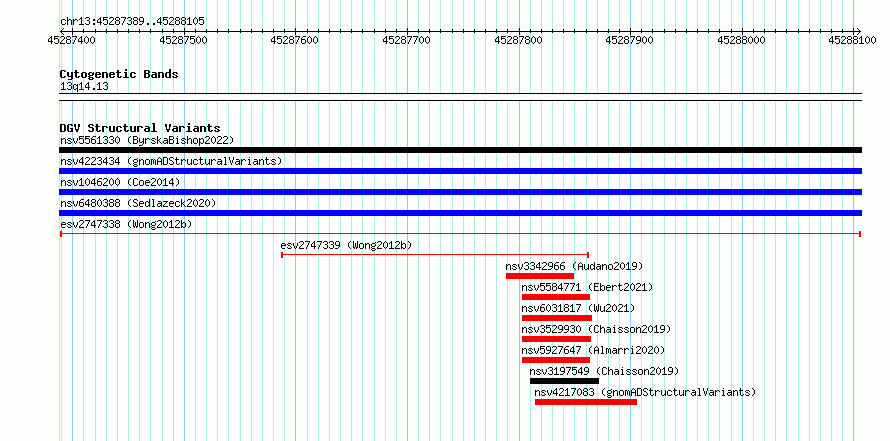Click the nsv4223434 (gnomADStructuralVariants) label

(171, 161)
